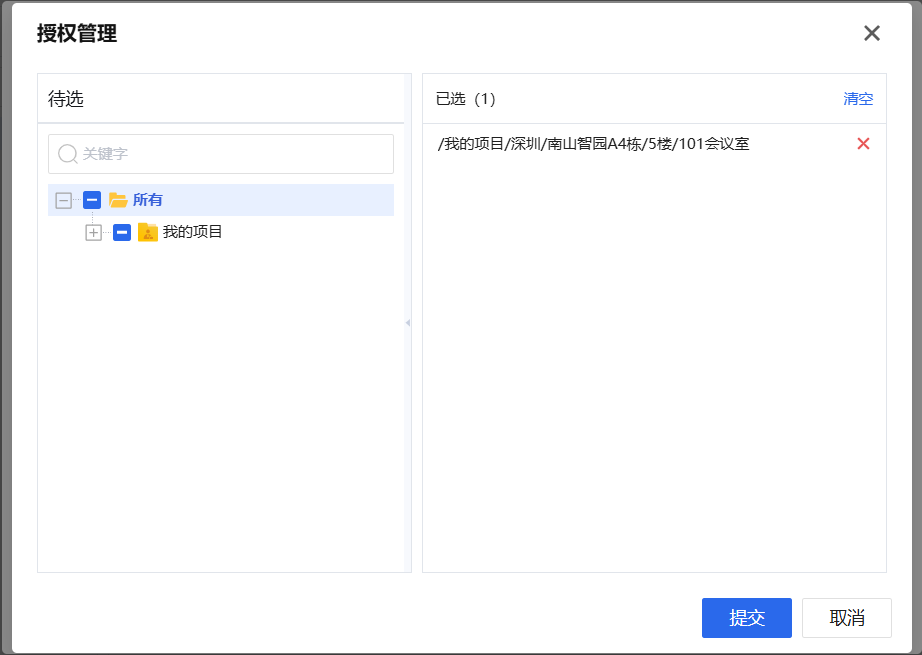Toggle the 我的项目 checkbox

click(x=122, y=232)
